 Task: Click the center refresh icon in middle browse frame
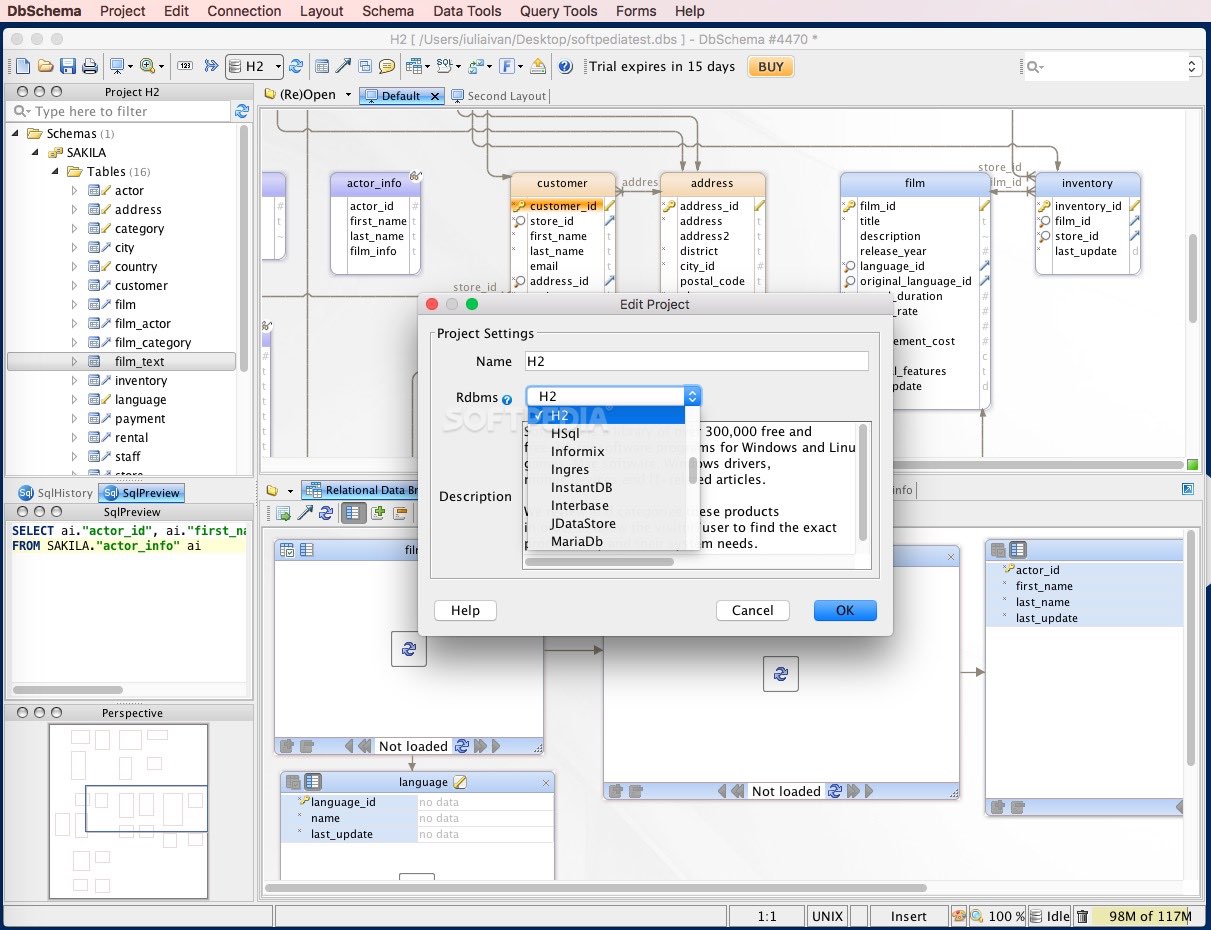[781, 673]
